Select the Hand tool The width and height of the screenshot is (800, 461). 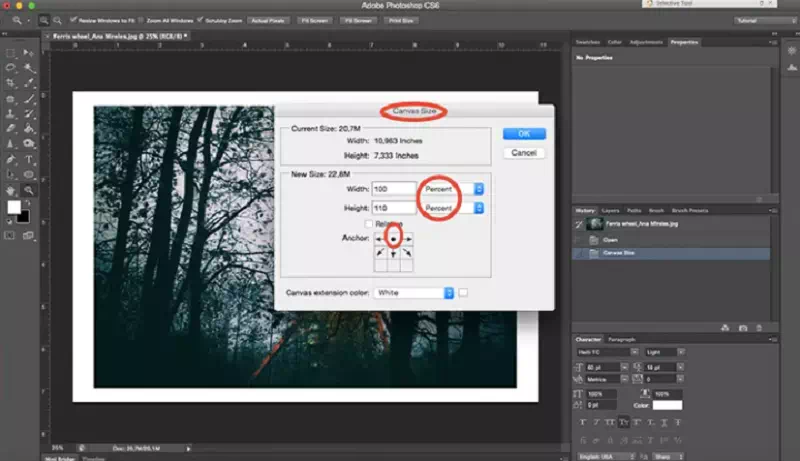click(10, 191)
